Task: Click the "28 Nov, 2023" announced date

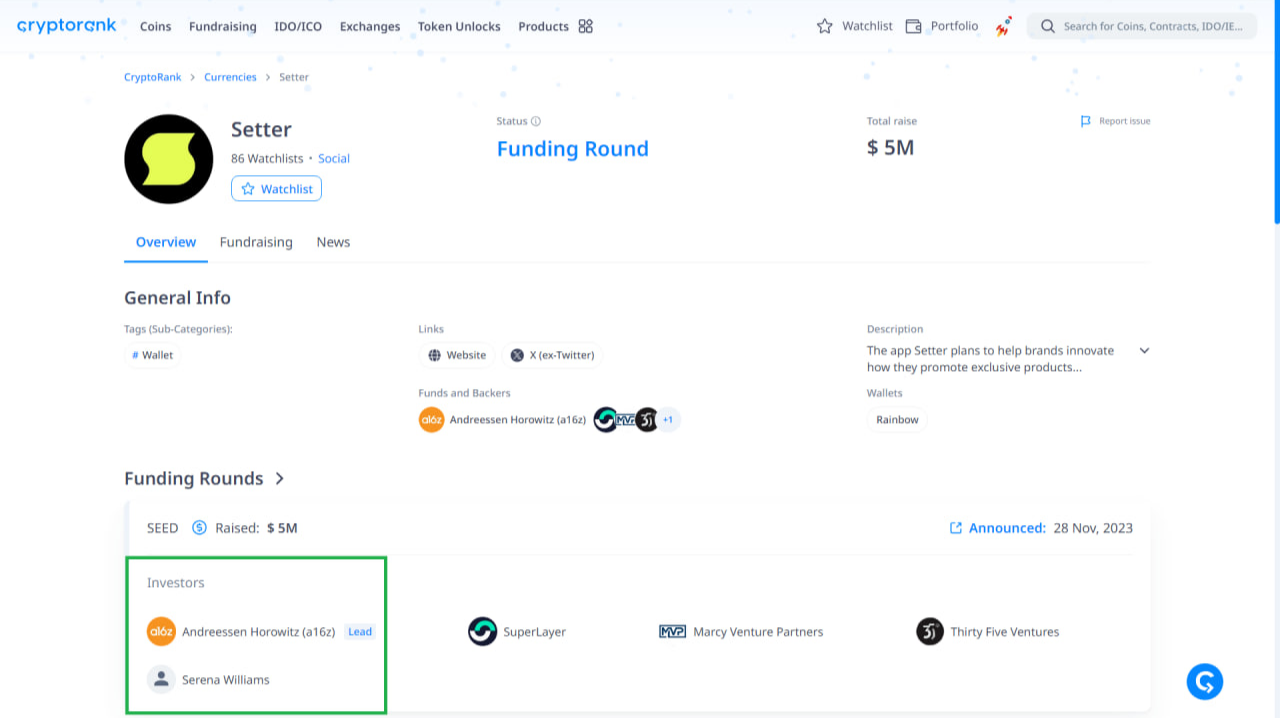Action: (1093, 528)
